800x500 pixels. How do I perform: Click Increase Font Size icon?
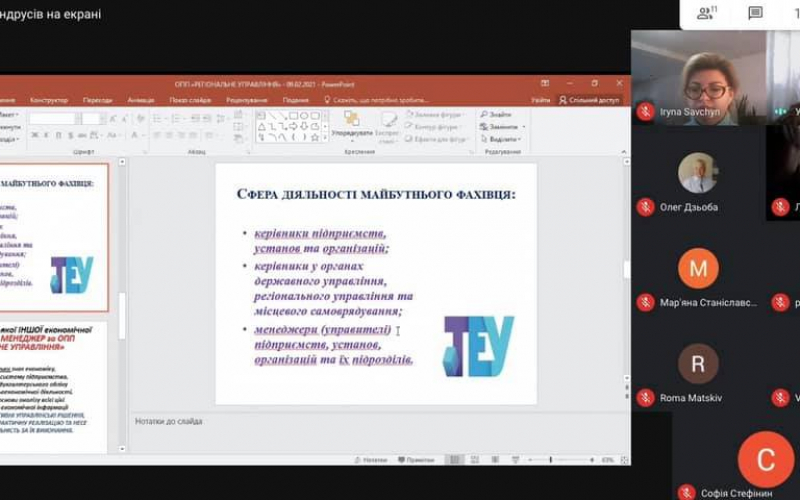[x=113, y=119]
